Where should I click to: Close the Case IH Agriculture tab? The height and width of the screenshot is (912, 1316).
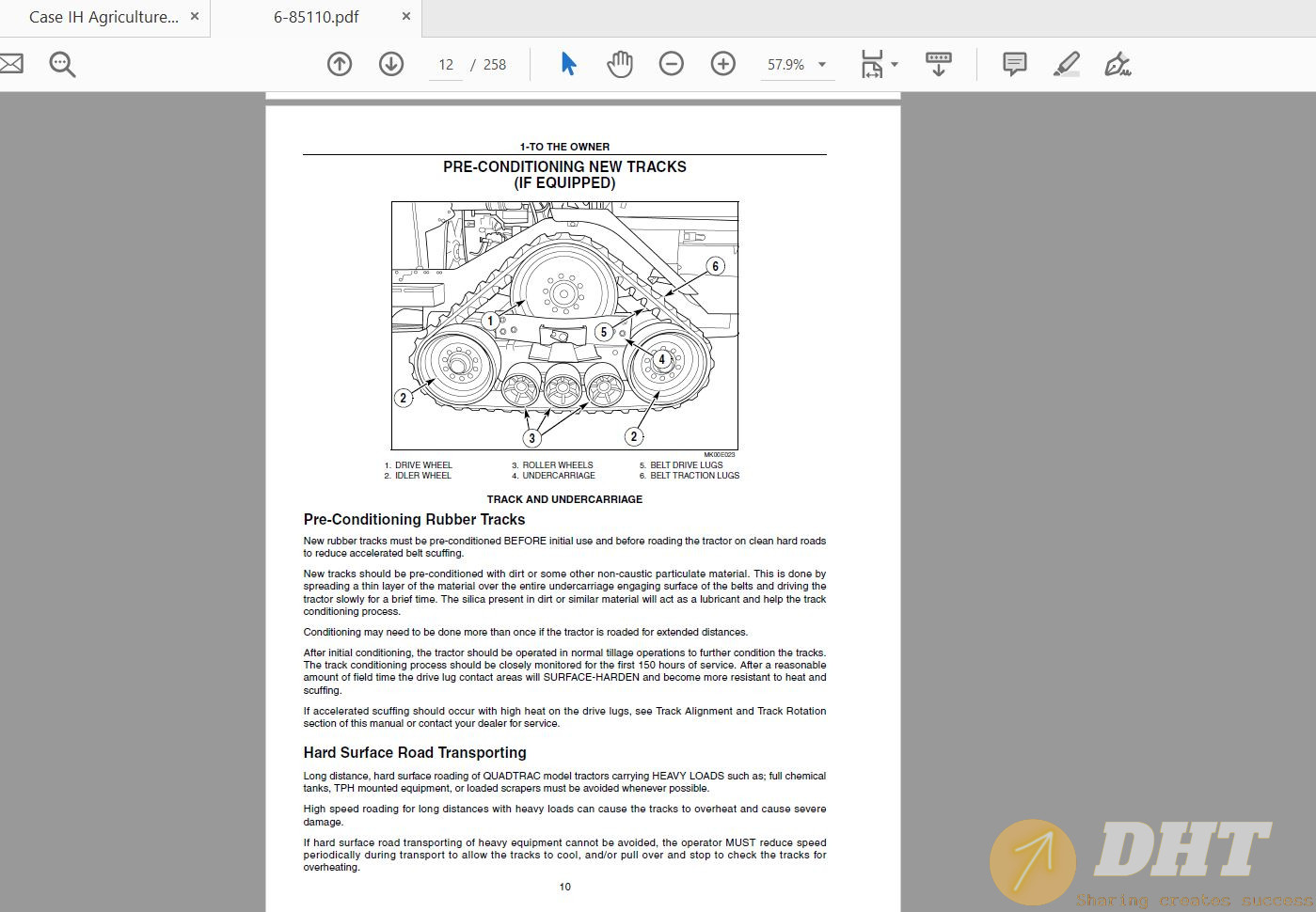tap(195, 16)
